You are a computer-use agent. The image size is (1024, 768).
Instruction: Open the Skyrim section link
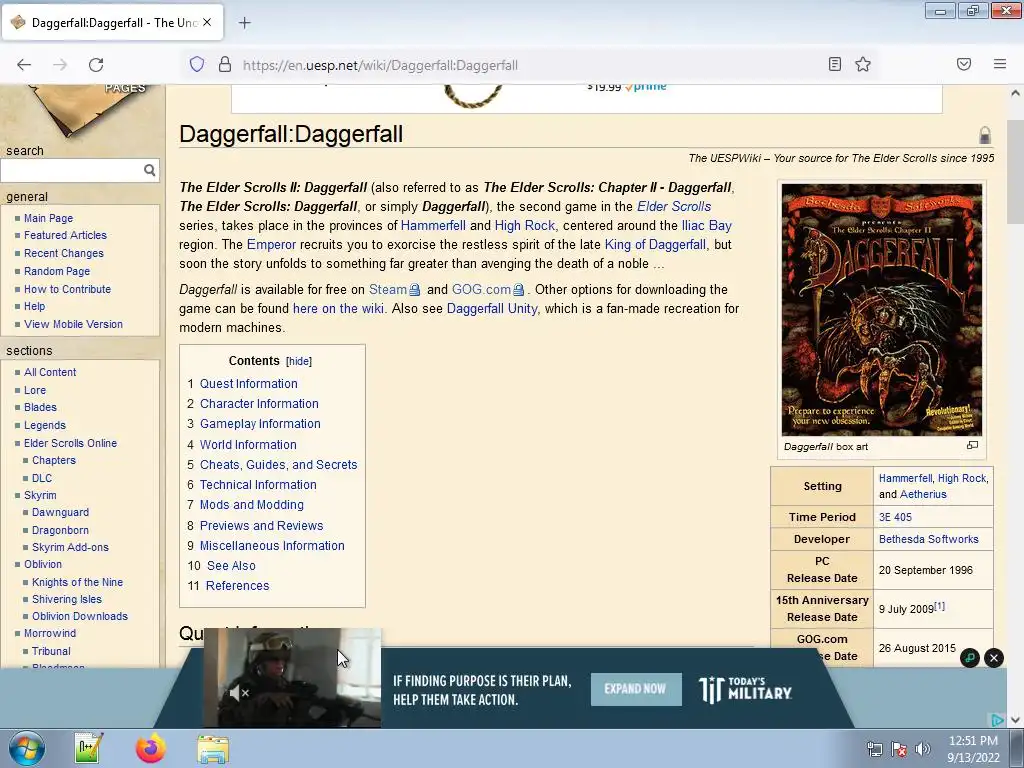[40, 495]
